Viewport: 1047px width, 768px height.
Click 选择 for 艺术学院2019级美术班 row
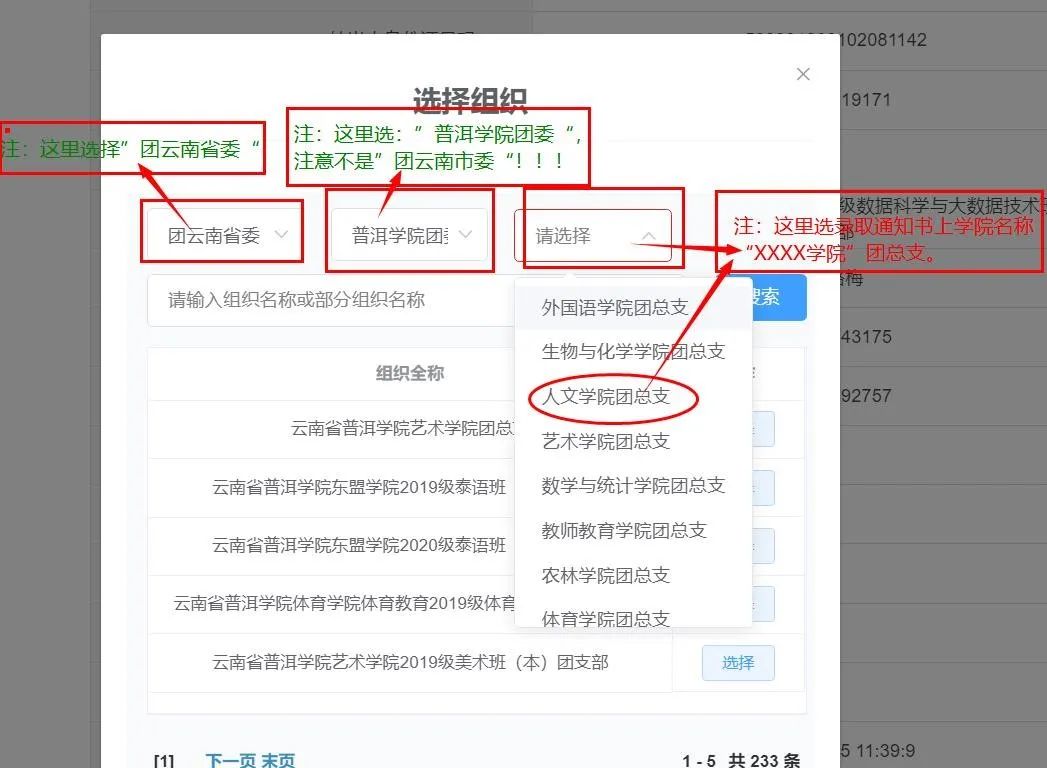coord(738,662)
